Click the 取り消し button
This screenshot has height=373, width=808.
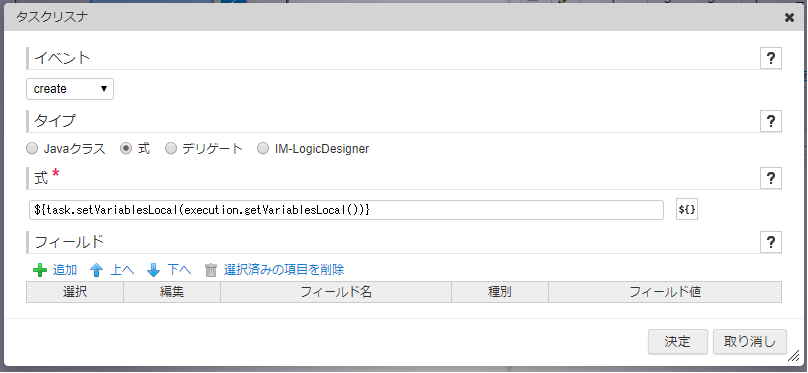coord(750,342)
